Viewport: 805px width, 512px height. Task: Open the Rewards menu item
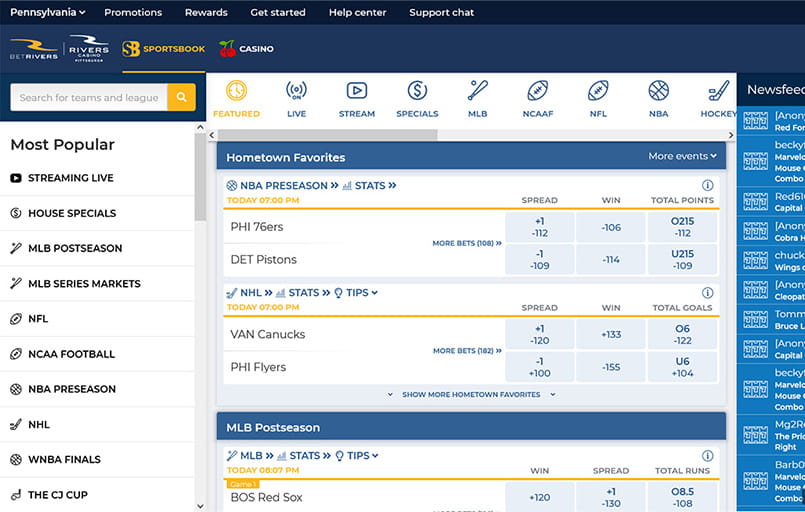[x=206, y=12]
